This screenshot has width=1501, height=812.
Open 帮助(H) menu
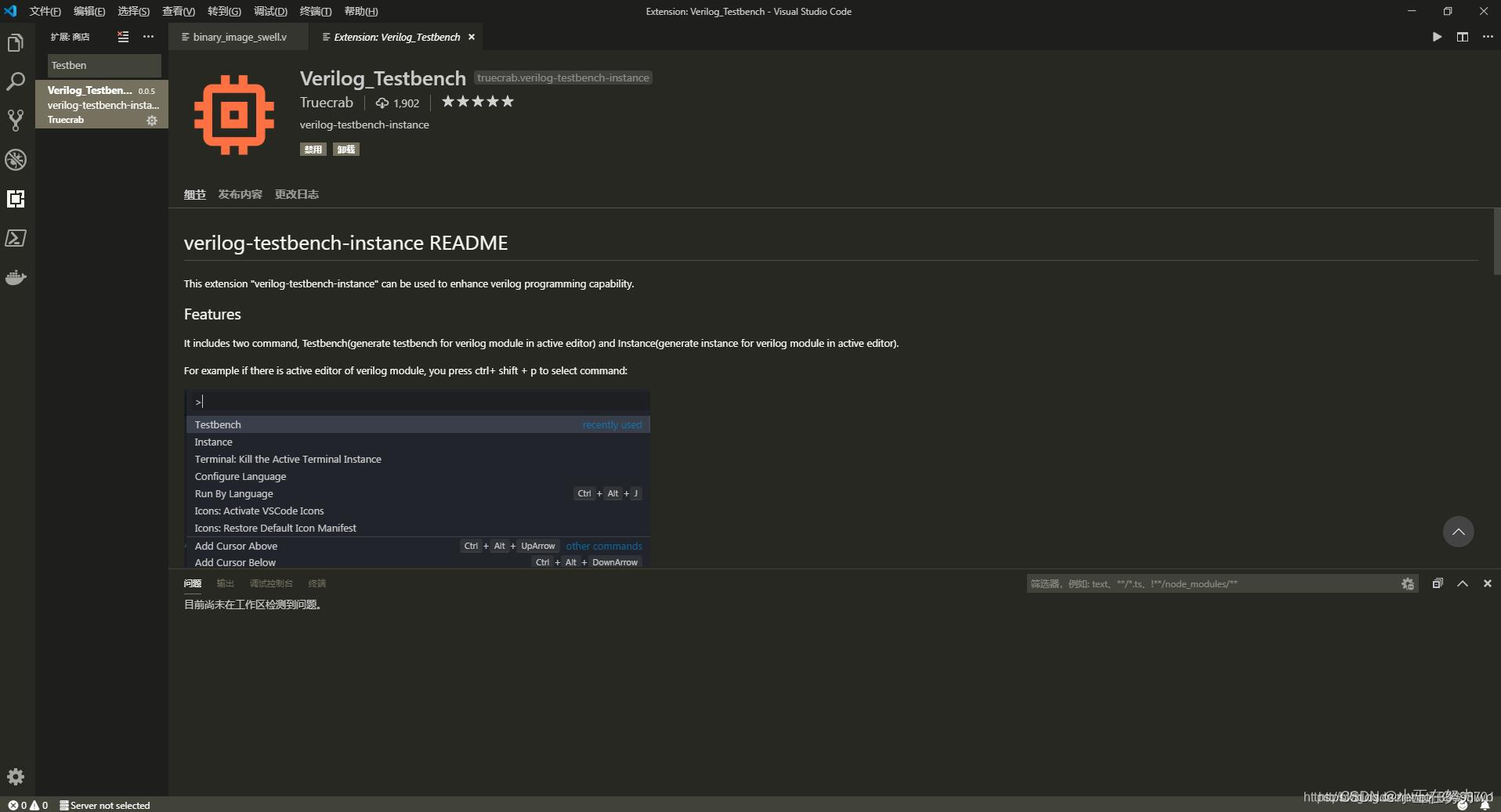tap(361, 11)
